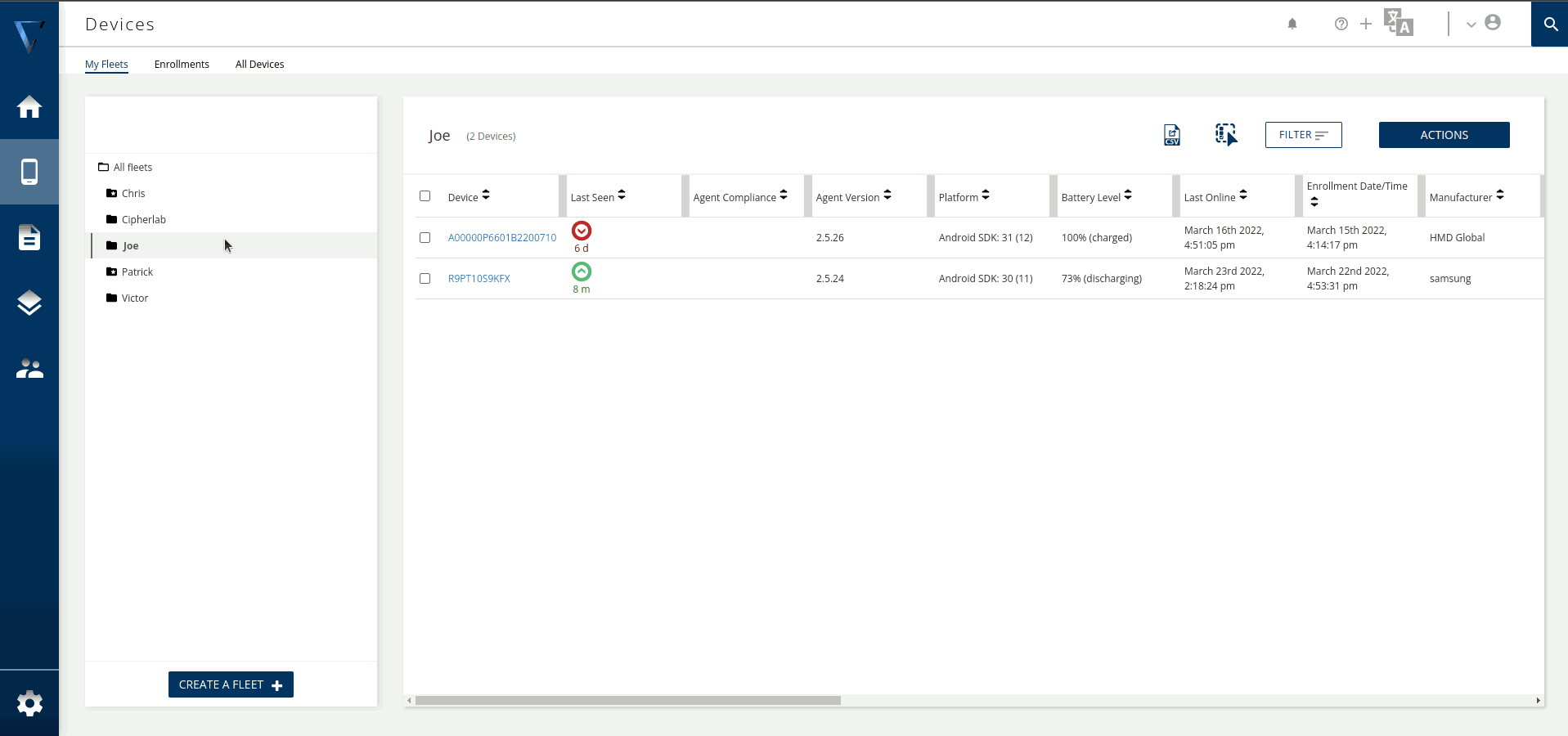This screenshot has width=1568, height=736.
Task: Open the ACTIONS button
Action: coord(1444,135)
